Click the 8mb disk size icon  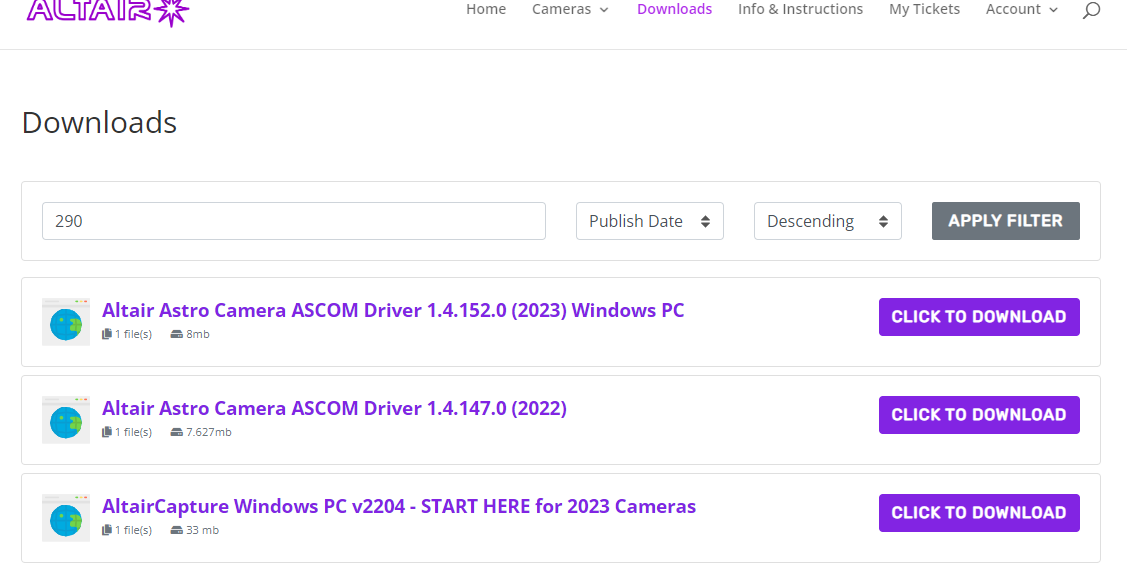coord(177,334)
